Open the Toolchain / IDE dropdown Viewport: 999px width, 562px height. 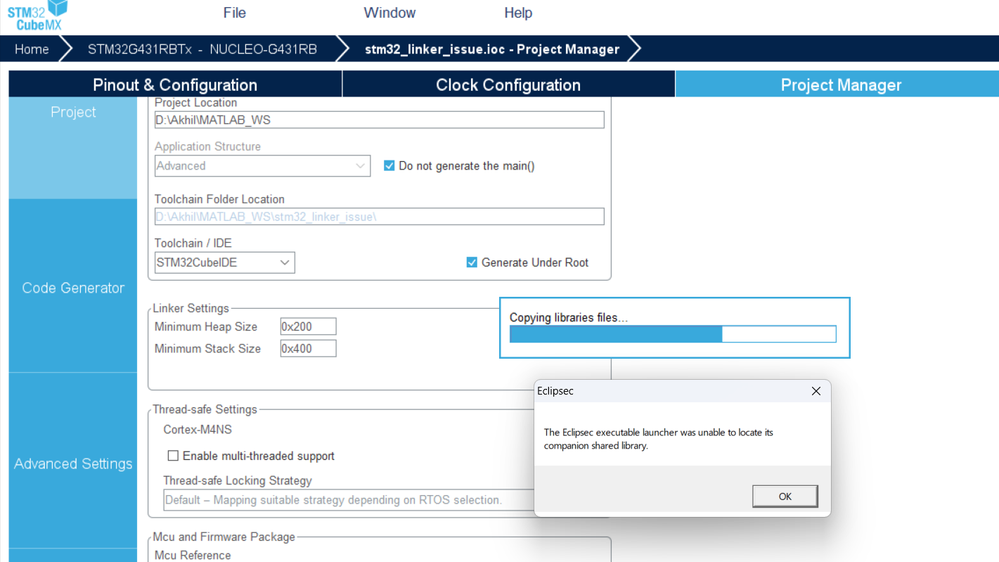pos(224,263)
